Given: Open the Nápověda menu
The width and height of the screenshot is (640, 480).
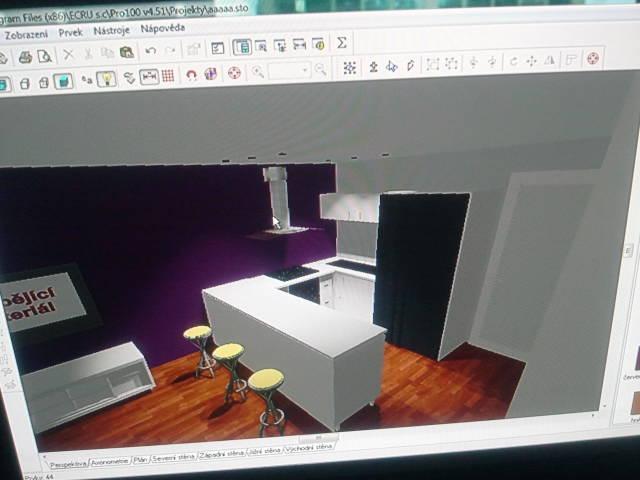Looking at the screenshot, I should click(162, 28).
